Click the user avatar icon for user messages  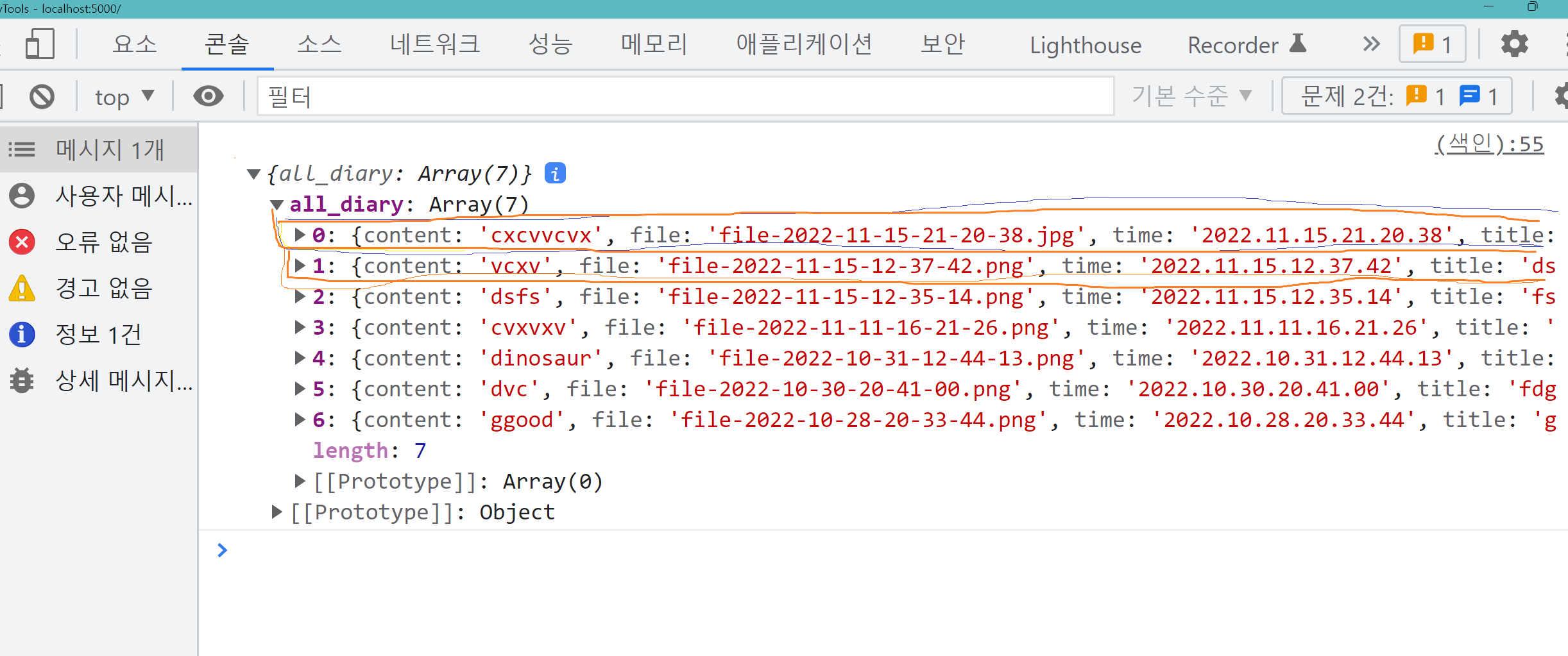22,196
